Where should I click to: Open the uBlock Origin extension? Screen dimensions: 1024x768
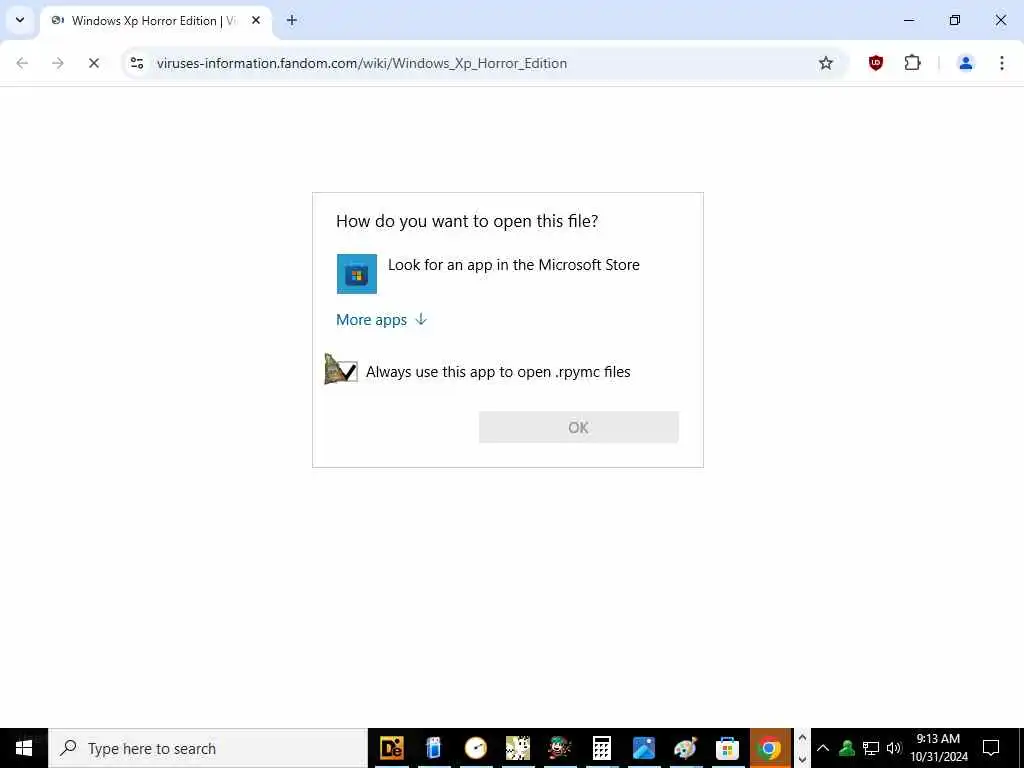coord(876,63)
